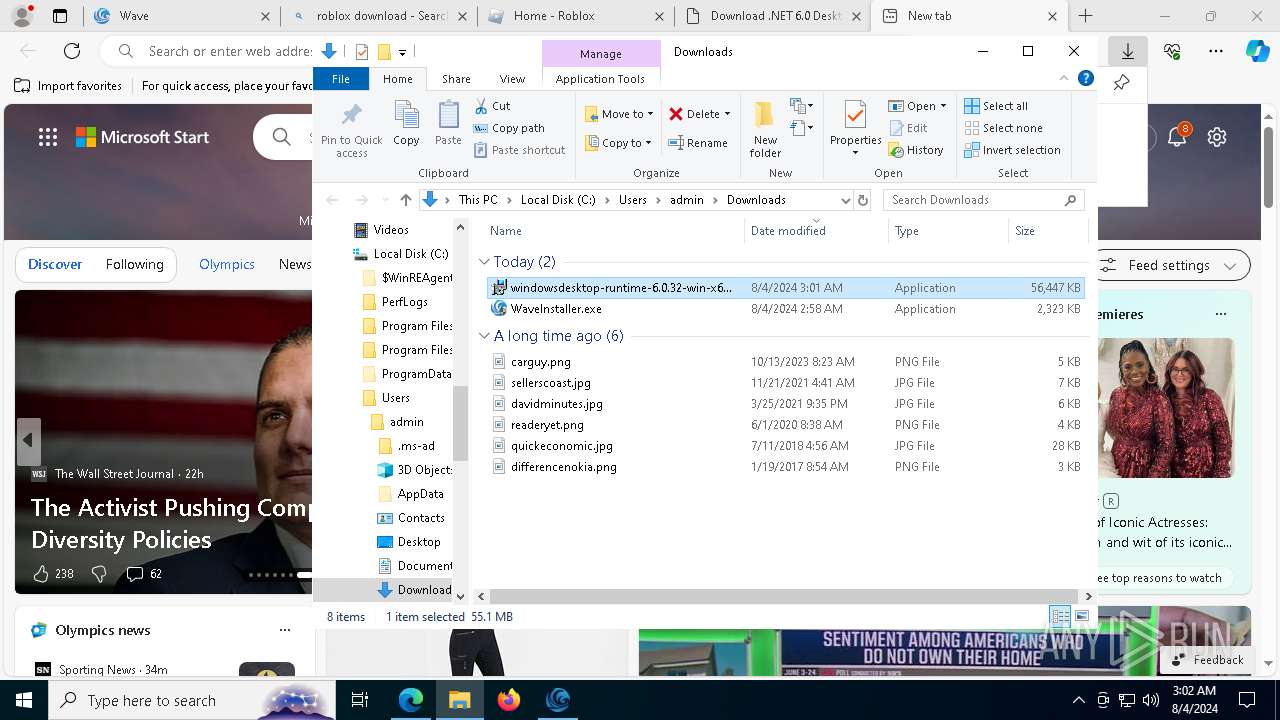The width and height of the screenshot is (1280, 720).
Task: Select quickeconomic.jpg in the file list
Action: [786, 446]
